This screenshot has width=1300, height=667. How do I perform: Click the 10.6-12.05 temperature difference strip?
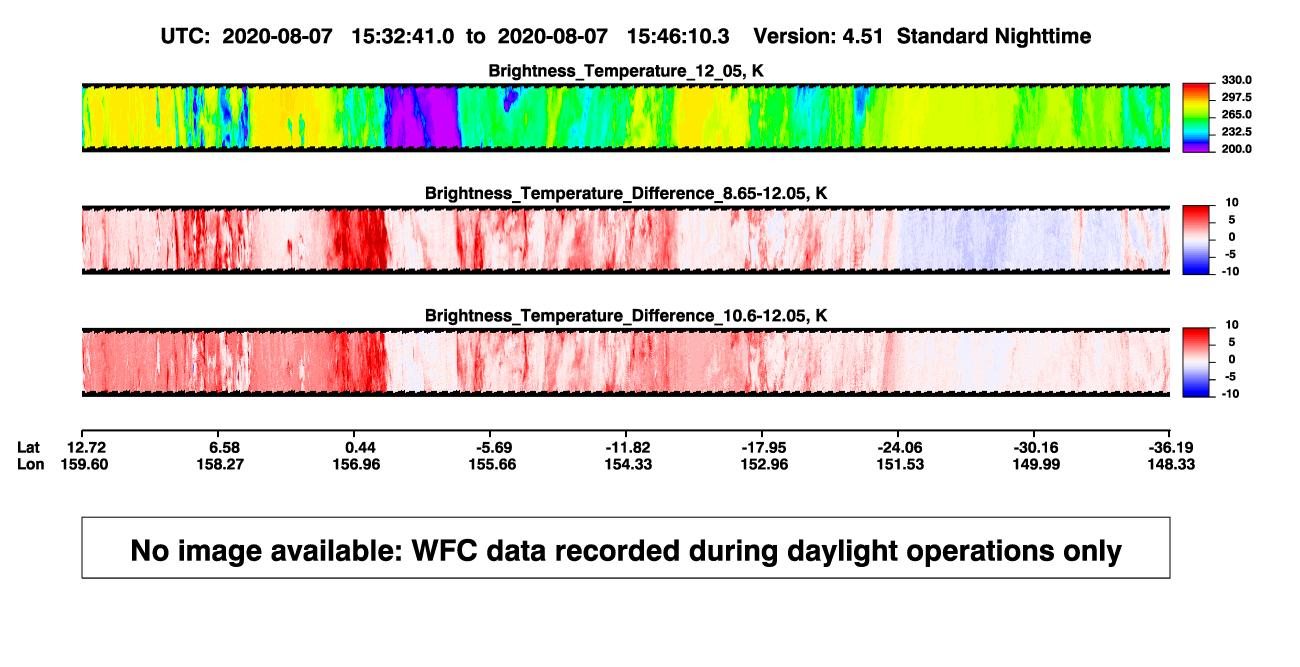point(626,362)
